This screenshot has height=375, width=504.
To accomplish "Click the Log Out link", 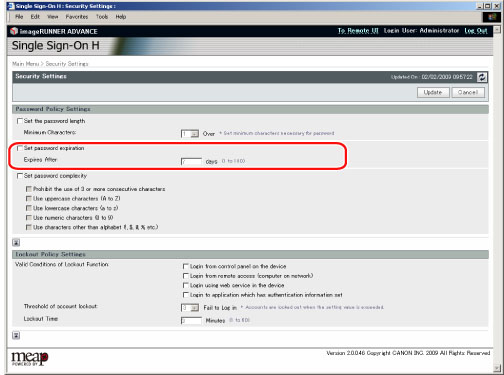I will 476,31.
